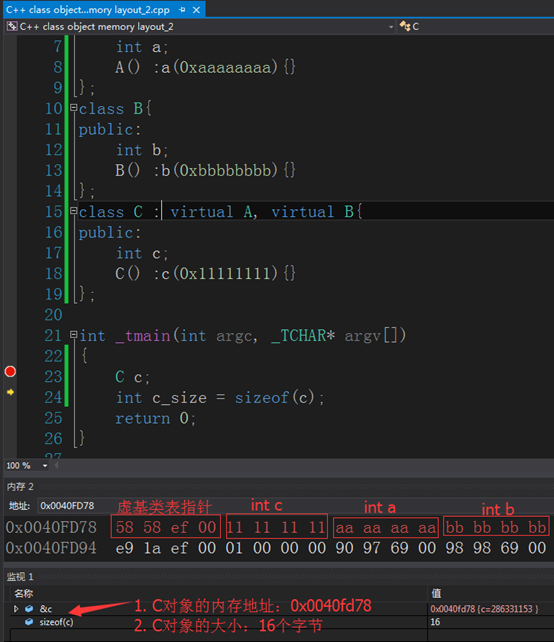Click the memory row address 0x0040FD78

[51, 527]
